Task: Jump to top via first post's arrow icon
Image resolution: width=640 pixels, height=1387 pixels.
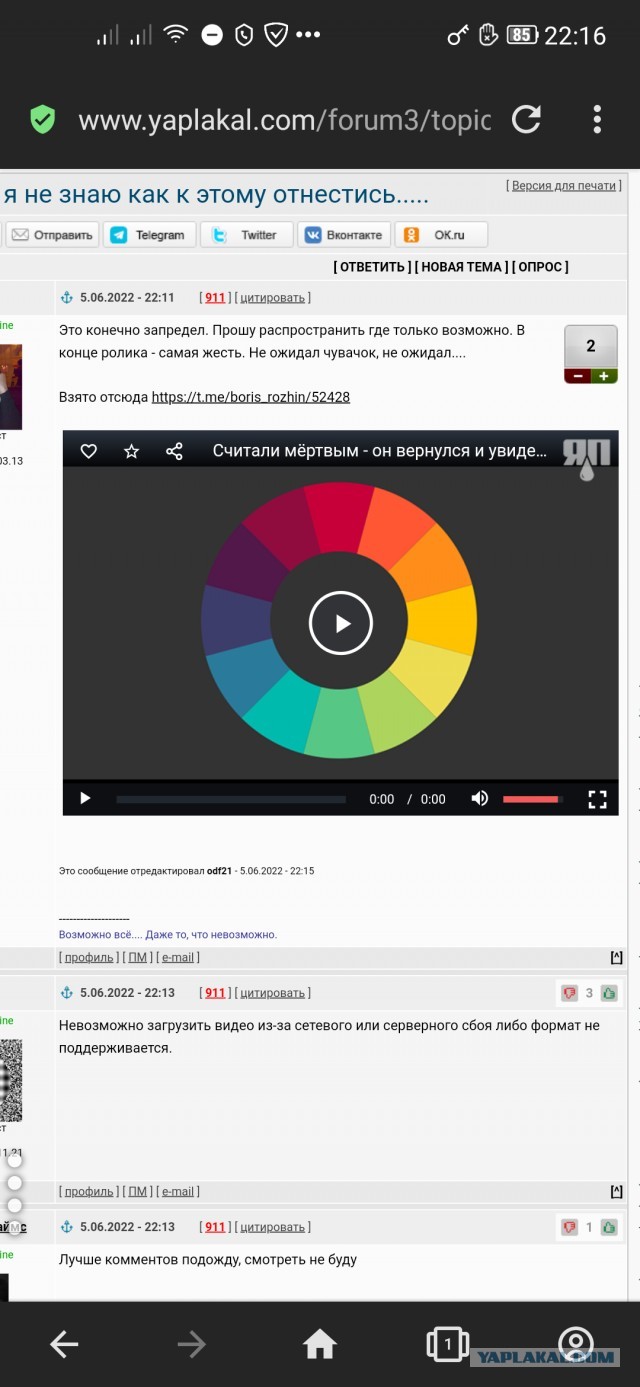Action: point(616,957)
